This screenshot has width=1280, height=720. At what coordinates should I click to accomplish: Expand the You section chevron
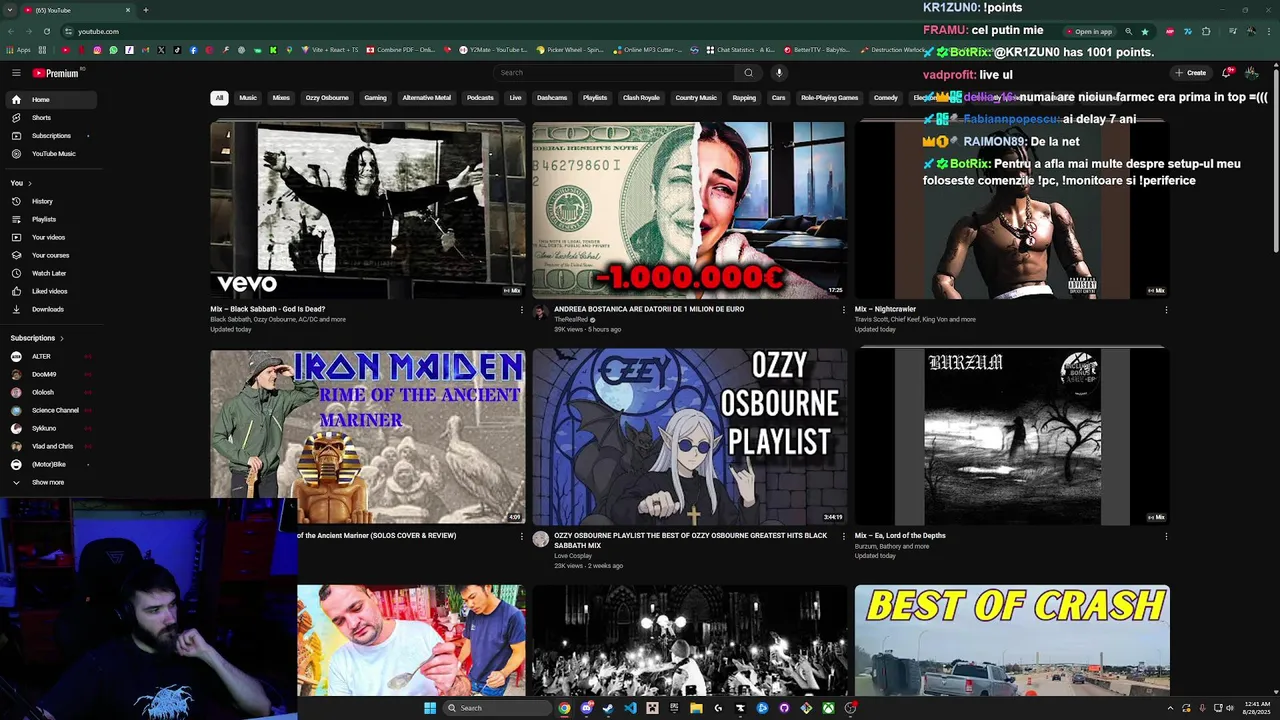(x=30, y=183)
